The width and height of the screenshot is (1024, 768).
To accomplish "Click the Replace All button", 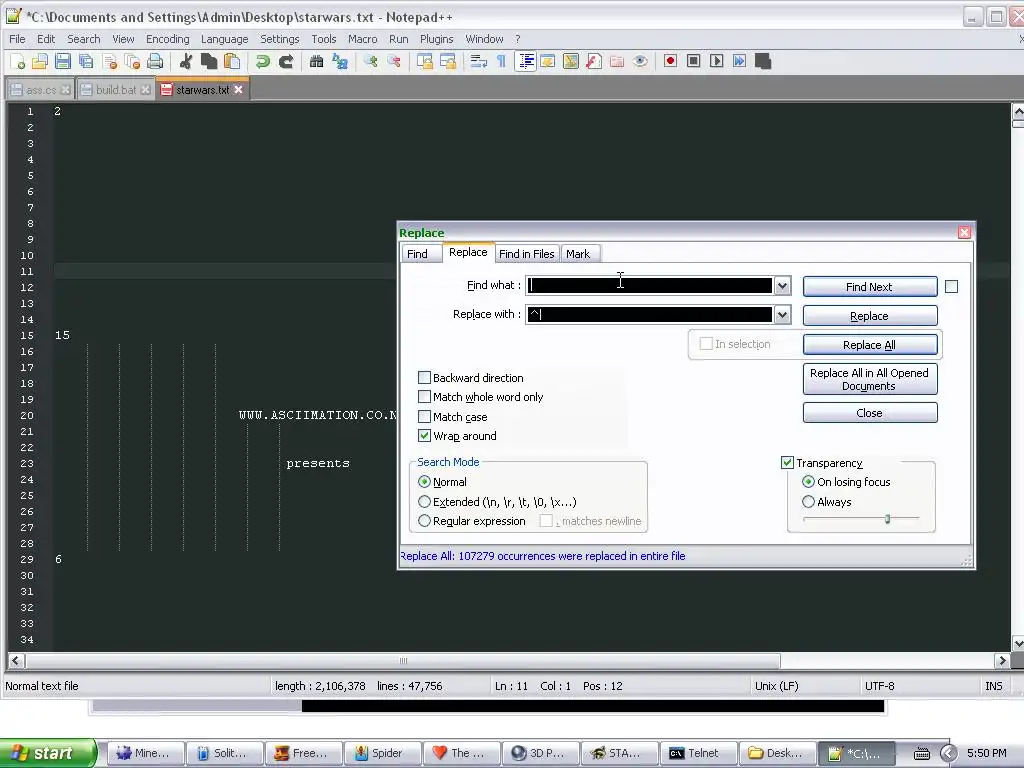I will pyautogui.click(x=869, y=345).
